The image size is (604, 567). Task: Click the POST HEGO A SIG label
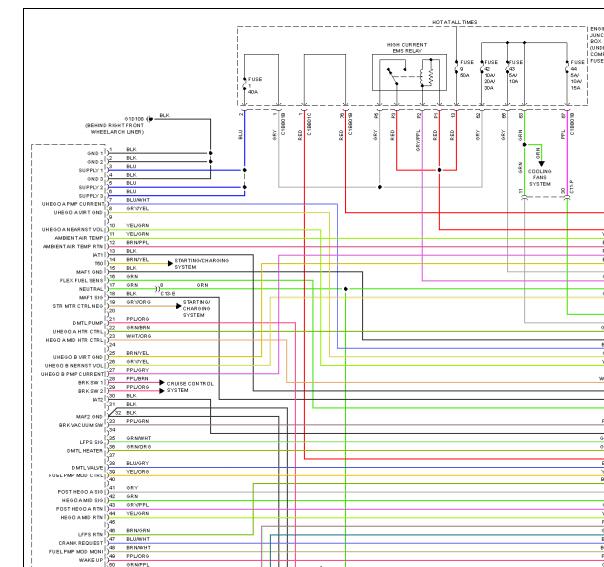81,492
